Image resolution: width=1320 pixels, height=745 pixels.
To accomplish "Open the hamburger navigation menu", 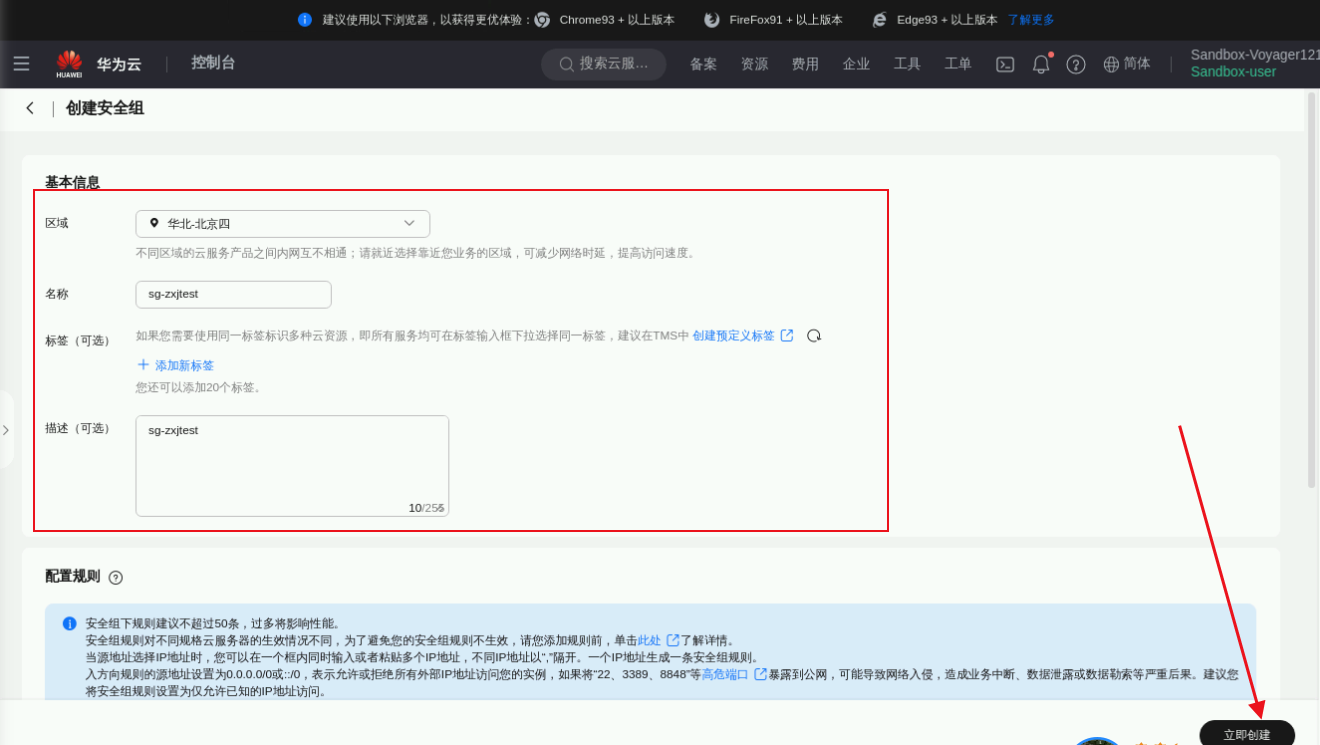I will coord(21,64).
